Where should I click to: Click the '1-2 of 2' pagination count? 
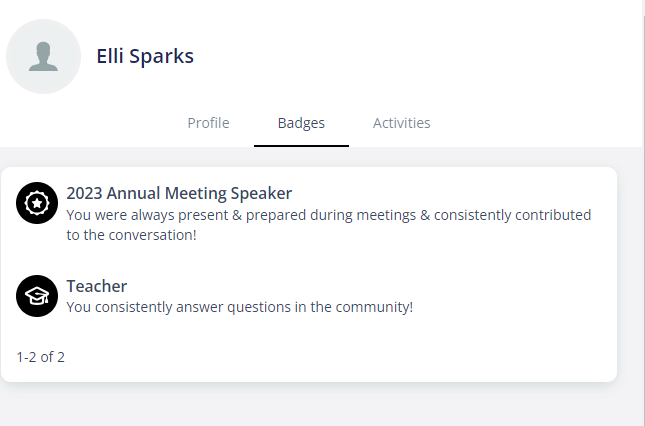[x=40, y=357]
